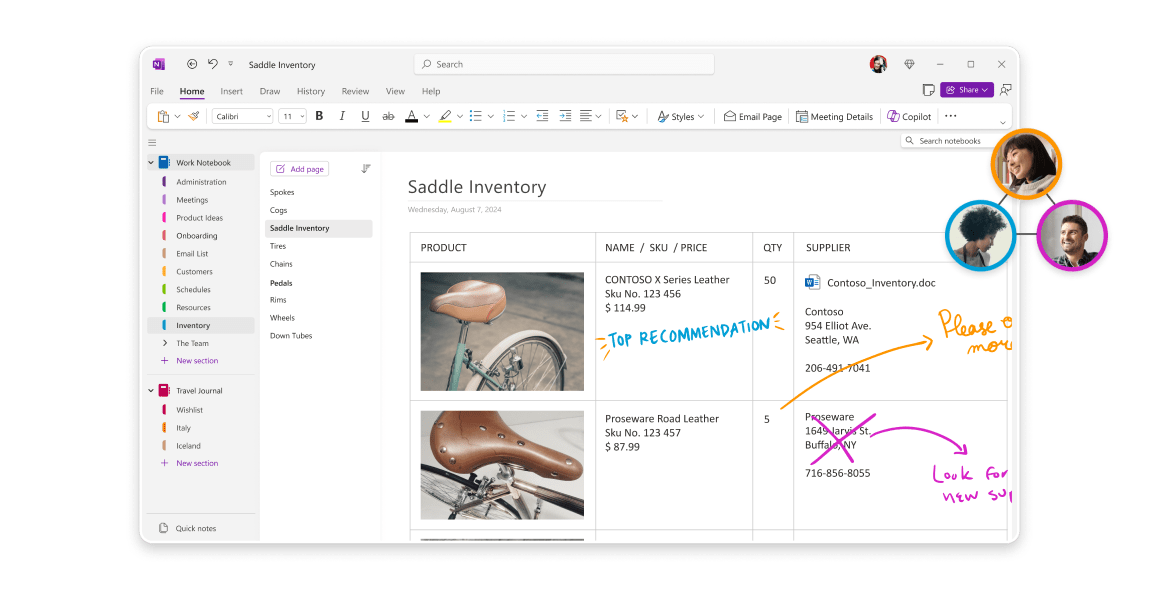Toggle strikethrough formatting
The image size is (1159, 600).
[x=388, y=116]
